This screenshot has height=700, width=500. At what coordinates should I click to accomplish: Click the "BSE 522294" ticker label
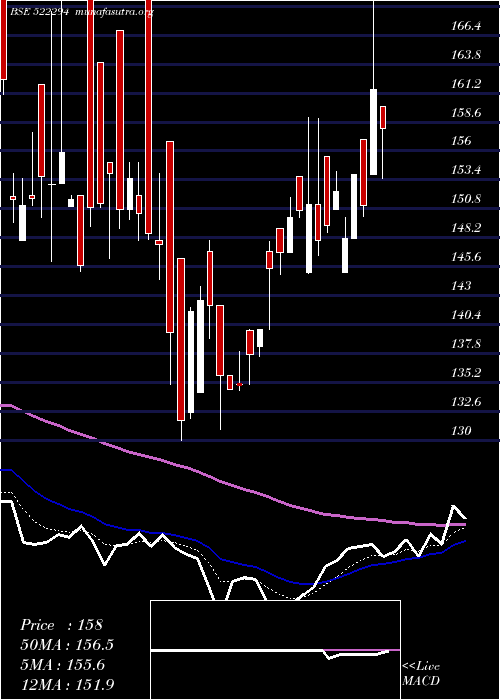tap(39, 12)
